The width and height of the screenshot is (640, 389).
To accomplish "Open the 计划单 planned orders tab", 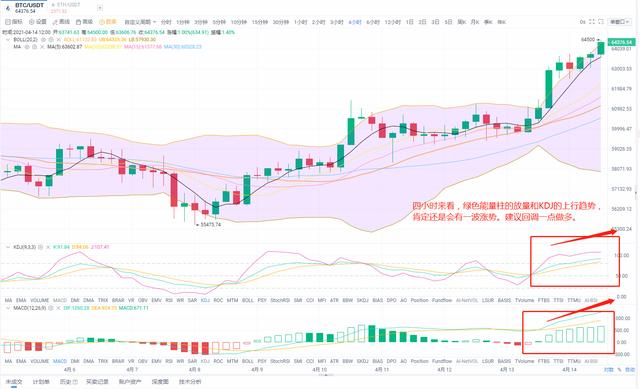I will 41,382.
